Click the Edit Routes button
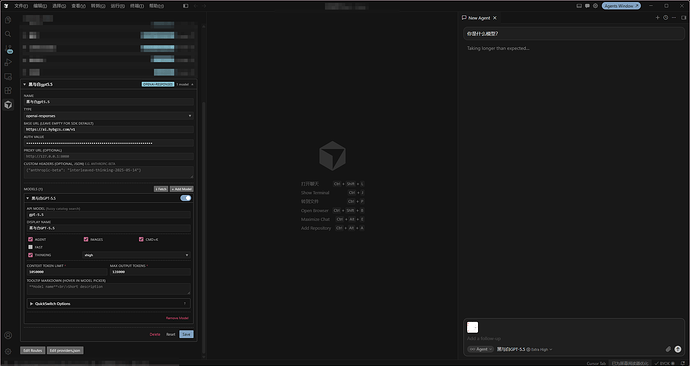The image size is (690, 366). tap(33, 351)
